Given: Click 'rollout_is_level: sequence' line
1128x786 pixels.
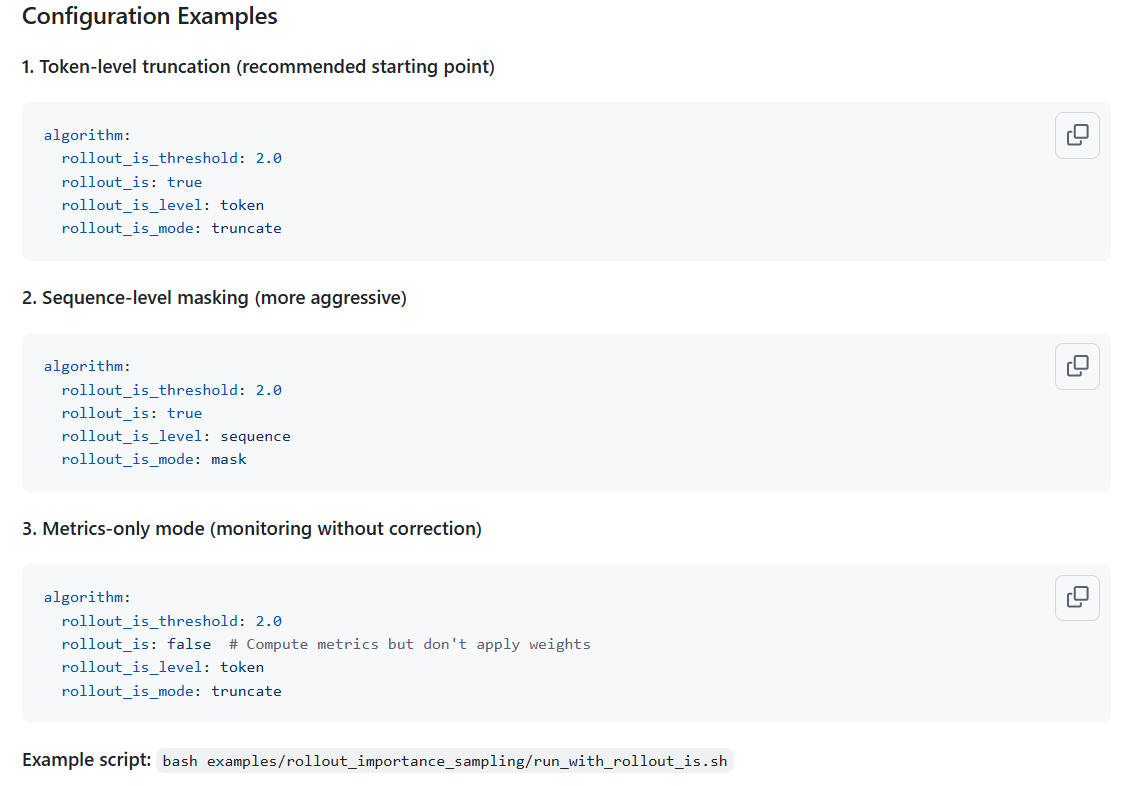Looking at the screenshot, I should [x=176, y=437].
